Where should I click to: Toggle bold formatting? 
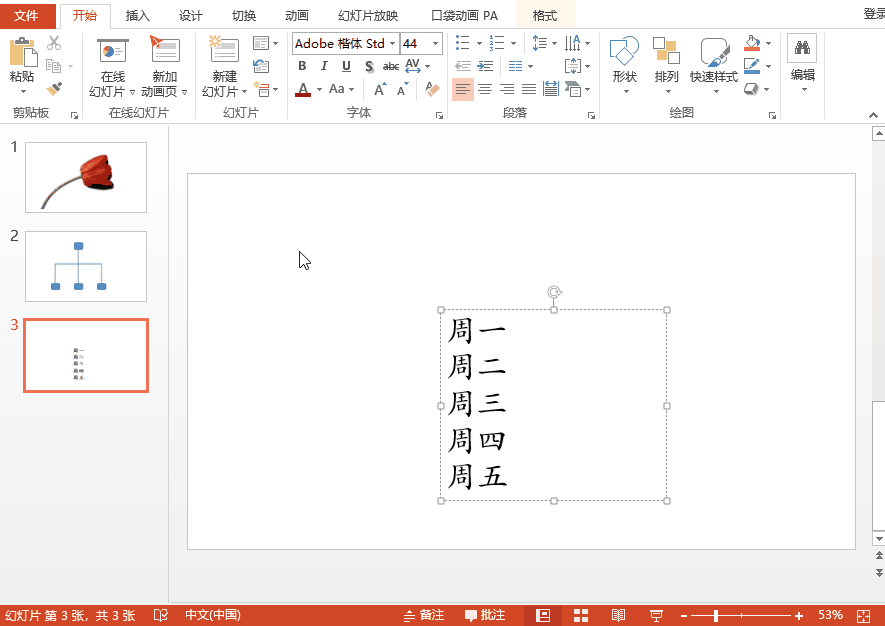pyautogui.click(x=301, y=65)
